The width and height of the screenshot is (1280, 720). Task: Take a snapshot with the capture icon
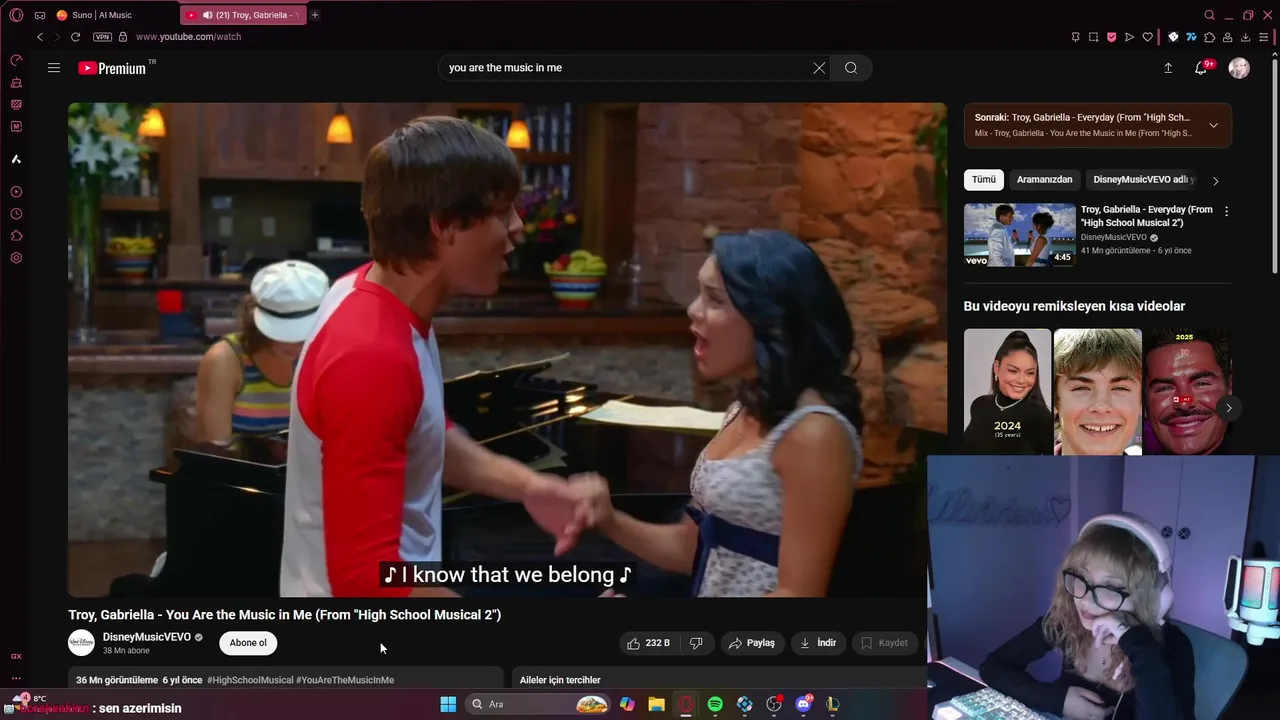[x=1093, y=37]
